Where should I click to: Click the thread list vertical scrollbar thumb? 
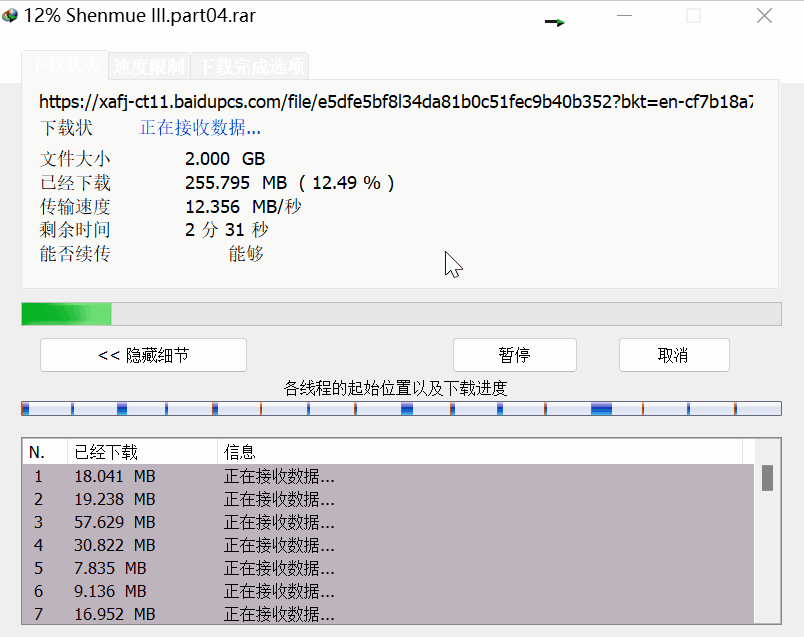pos(767,478)
